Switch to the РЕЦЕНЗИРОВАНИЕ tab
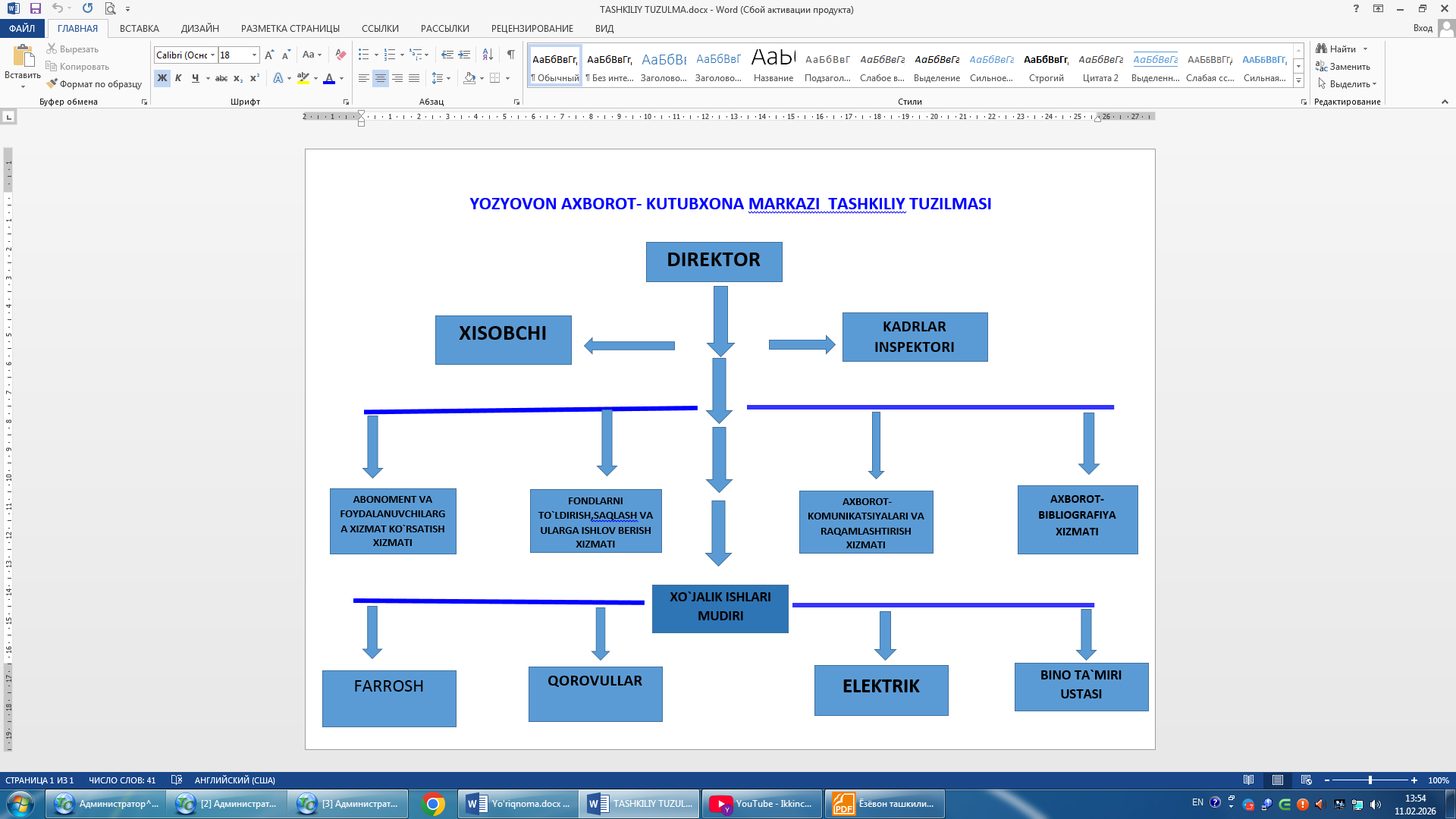 click(532, 28)
